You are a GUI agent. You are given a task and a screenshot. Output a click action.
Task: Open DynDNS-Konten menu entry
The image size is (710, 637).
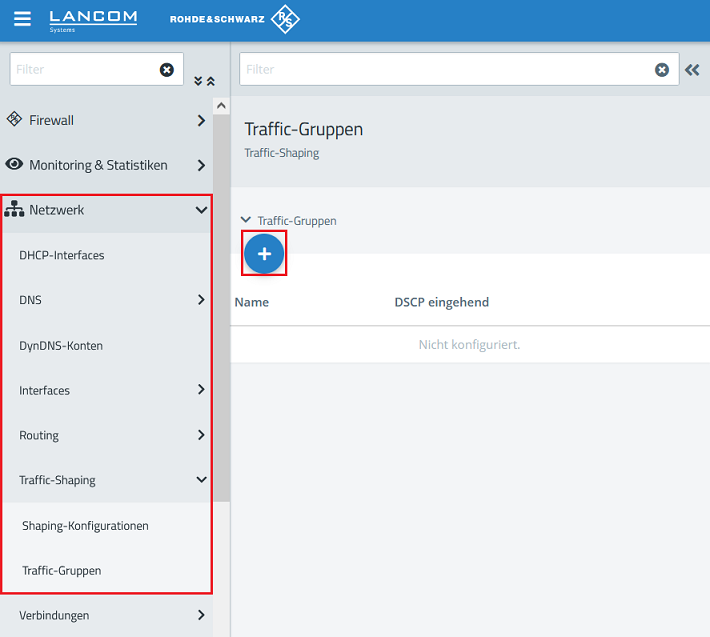61,345
